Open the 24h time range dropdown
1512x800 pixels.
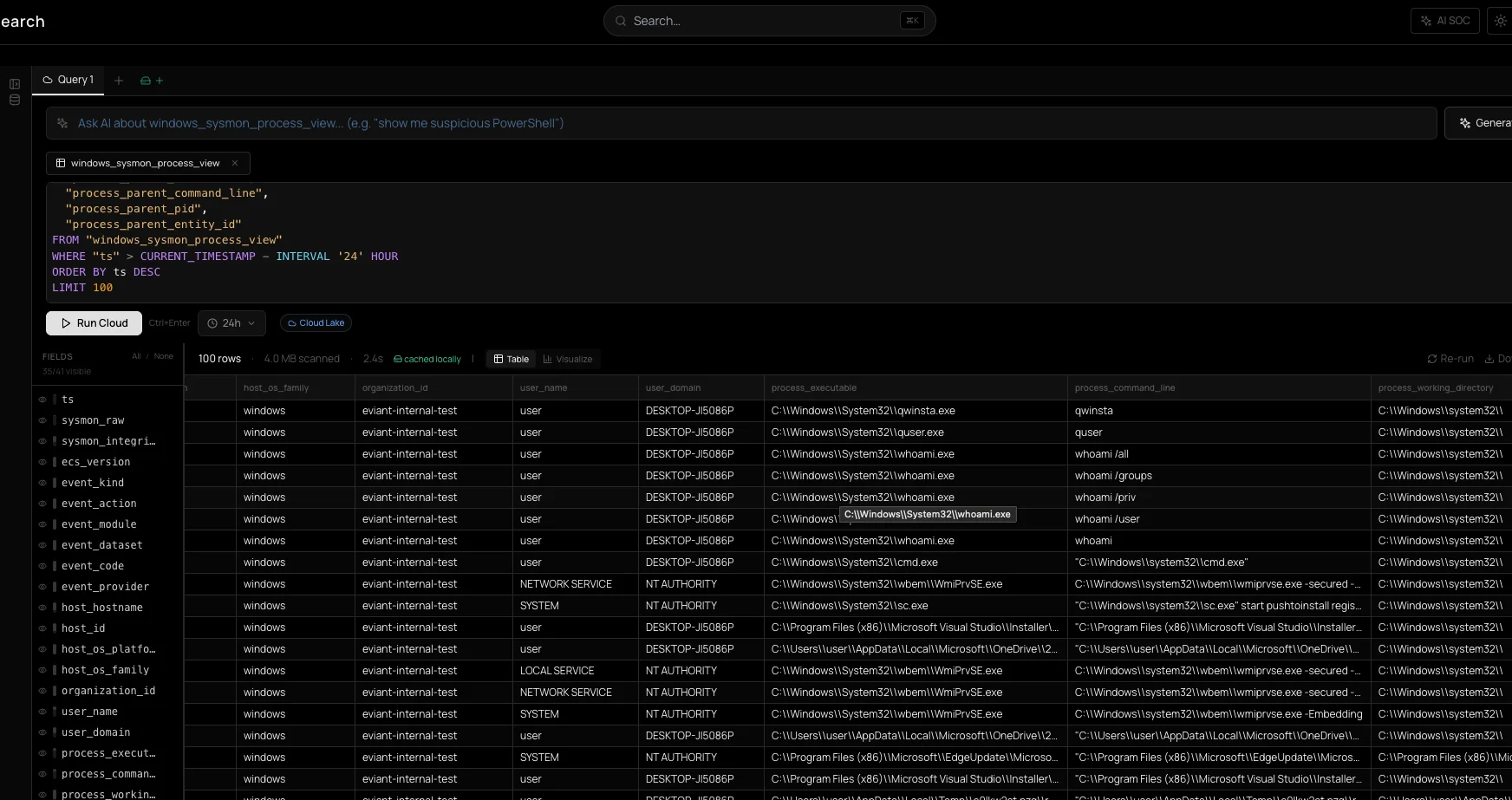pyautogui.click(x=231, y=323)
